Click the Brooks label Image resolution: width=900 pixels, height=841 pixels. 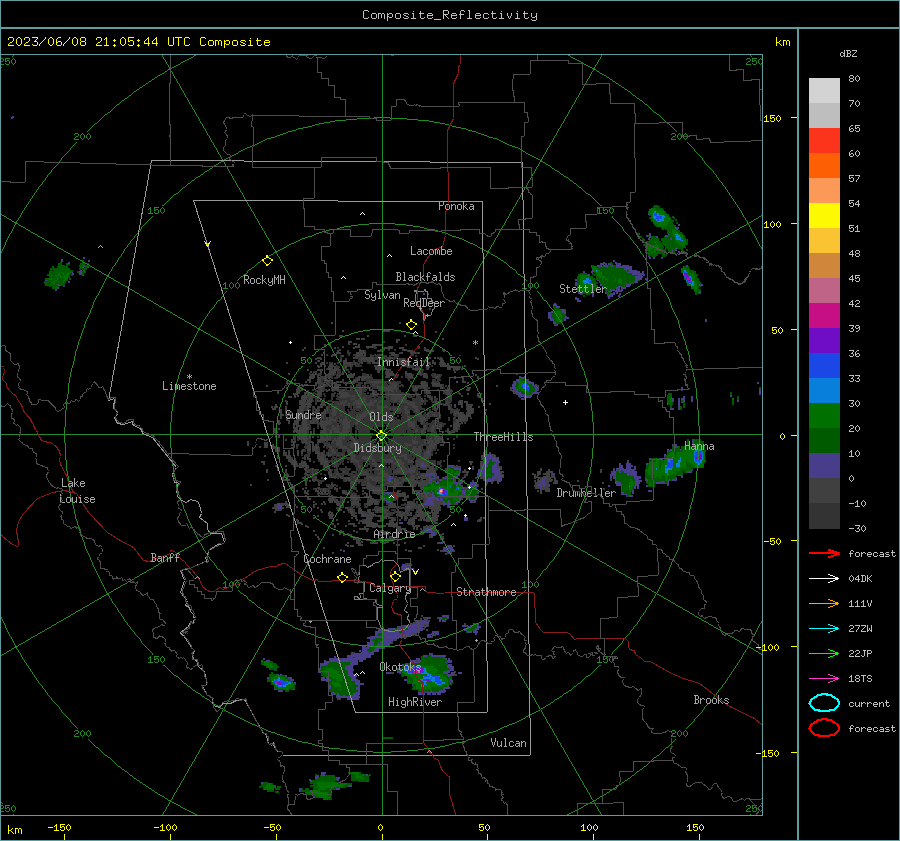point(711,700)
